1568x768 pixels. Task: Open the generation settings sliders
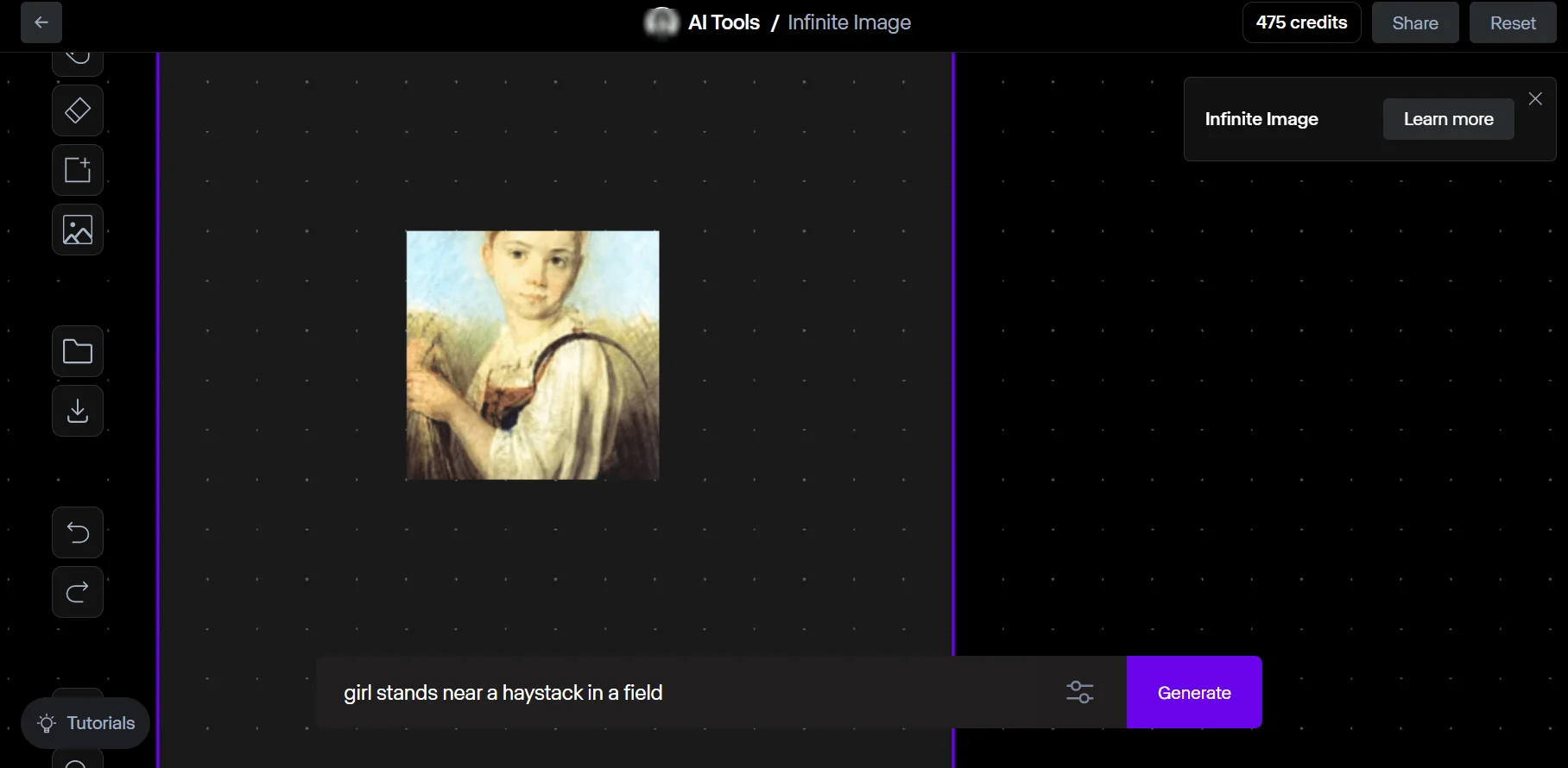coord(1080,692)
